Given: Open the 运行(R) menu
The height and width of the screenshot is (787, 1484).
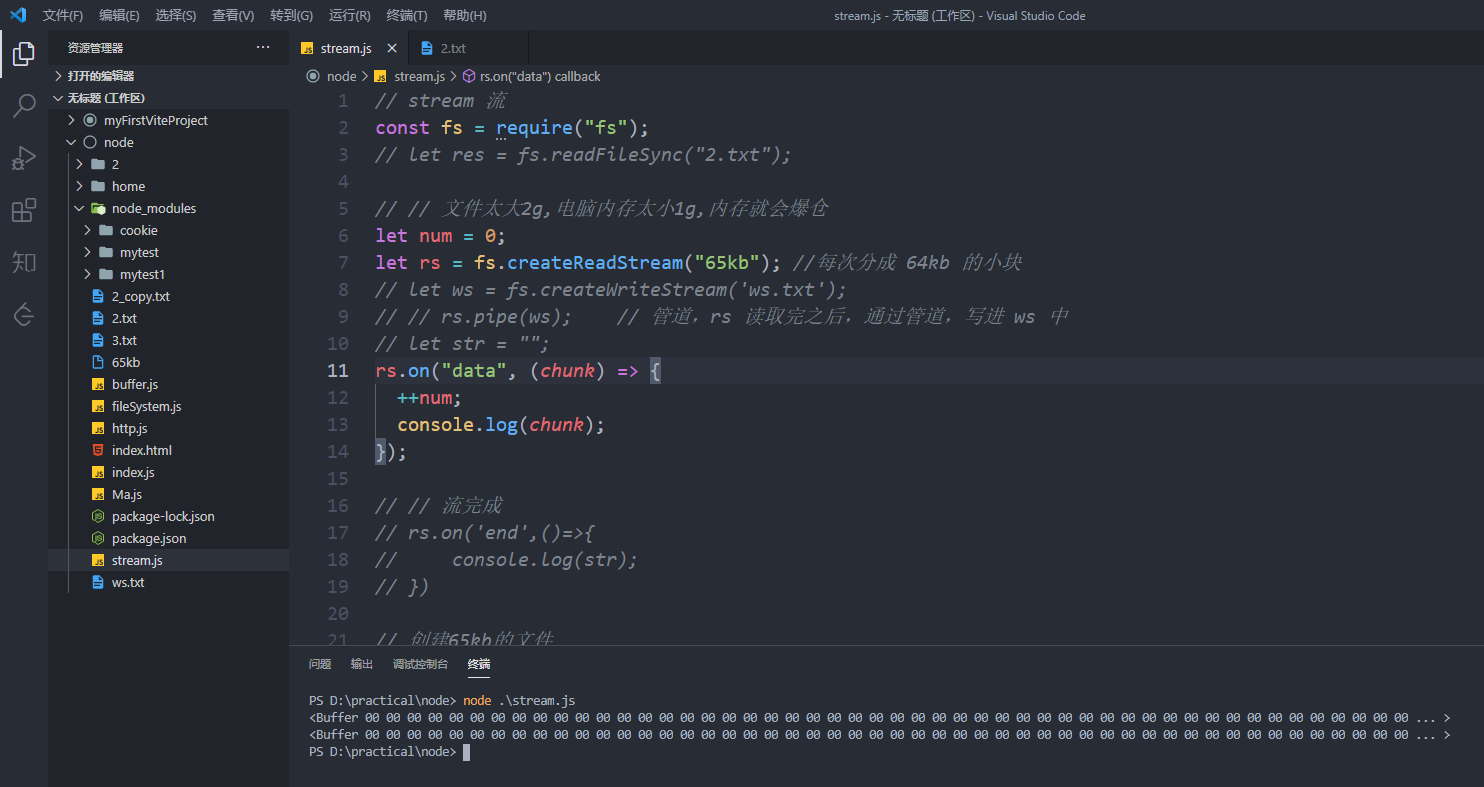Looking at the screenshot, I should [349, 15].
